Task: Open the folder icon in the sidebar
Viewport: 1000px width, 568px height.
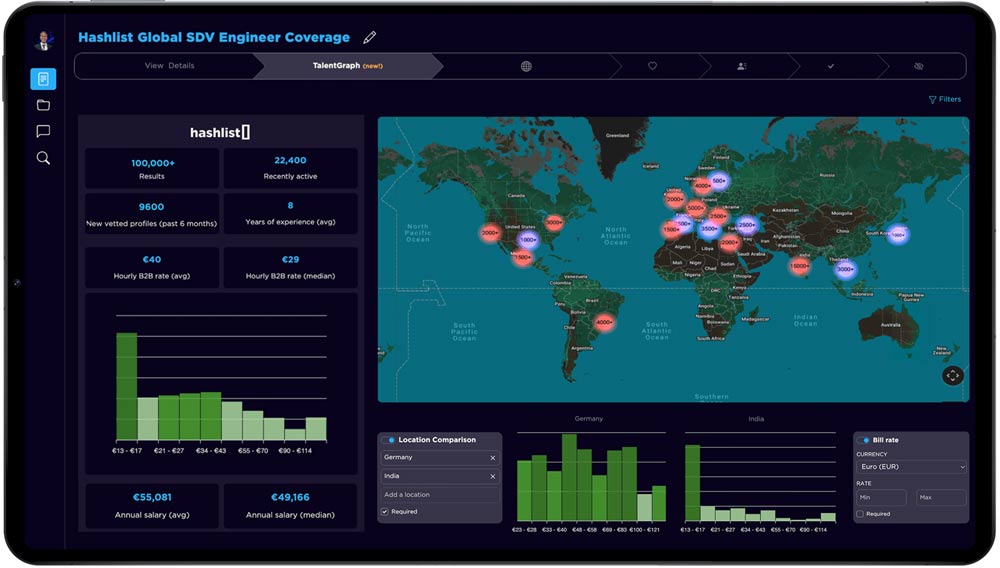Action: [43, 105]
